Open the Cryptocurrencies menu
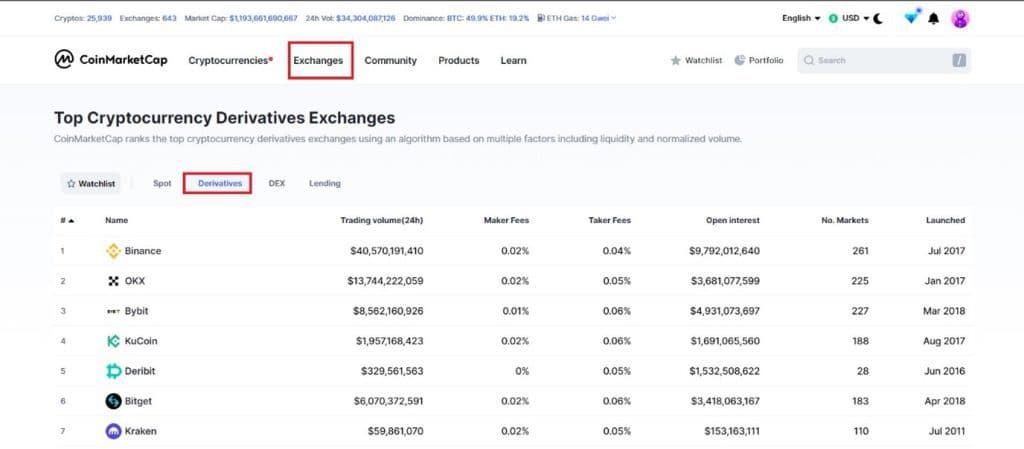This screenshot has width=1024, height=449. (x=231, y=60)
